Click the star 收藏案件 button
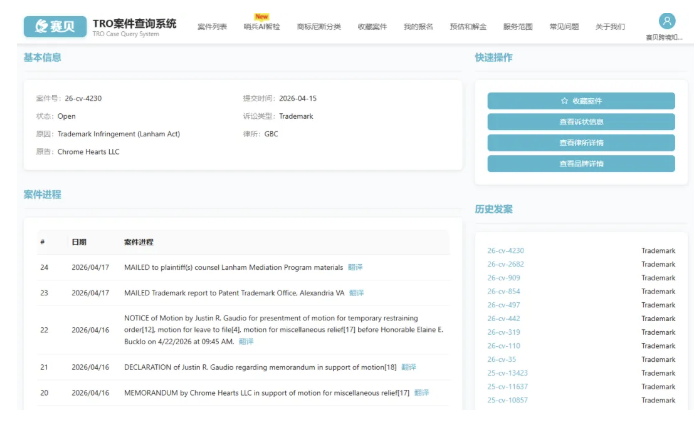The height and width of the screenshot is (422, 700). pyautogui.click(x=581, y=101)
